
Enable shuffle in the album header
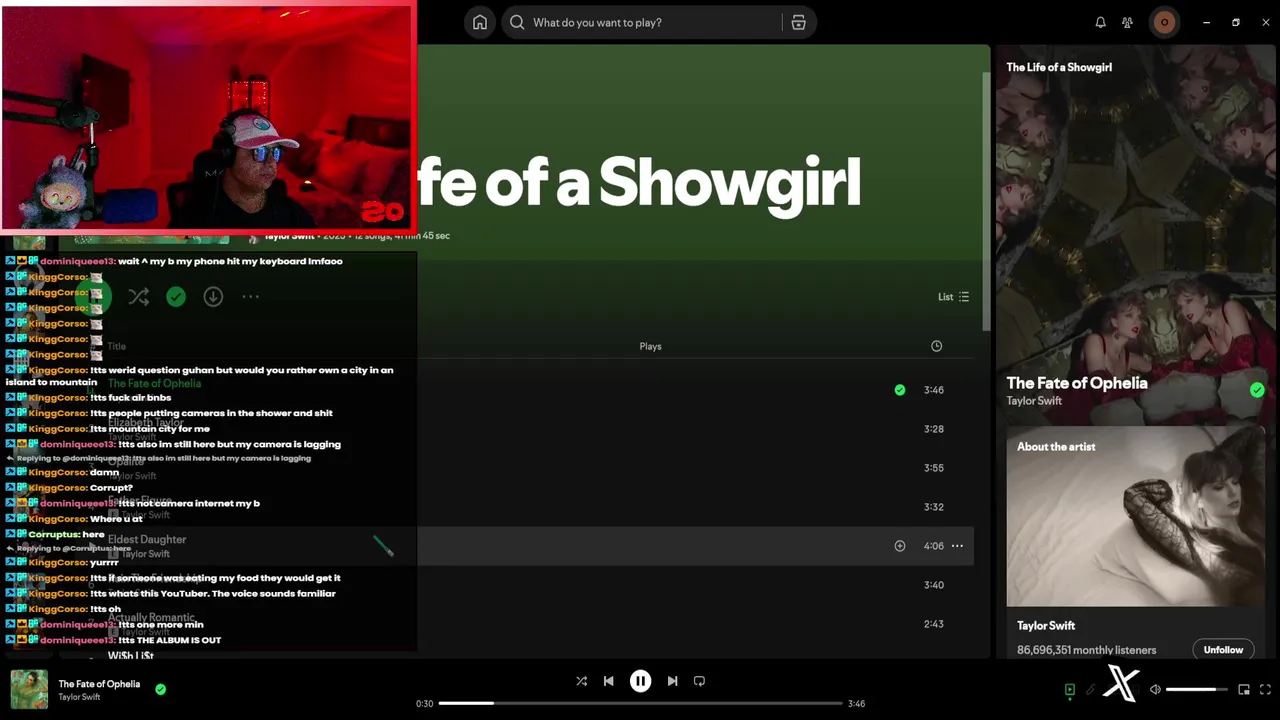[x=138, y=297]
